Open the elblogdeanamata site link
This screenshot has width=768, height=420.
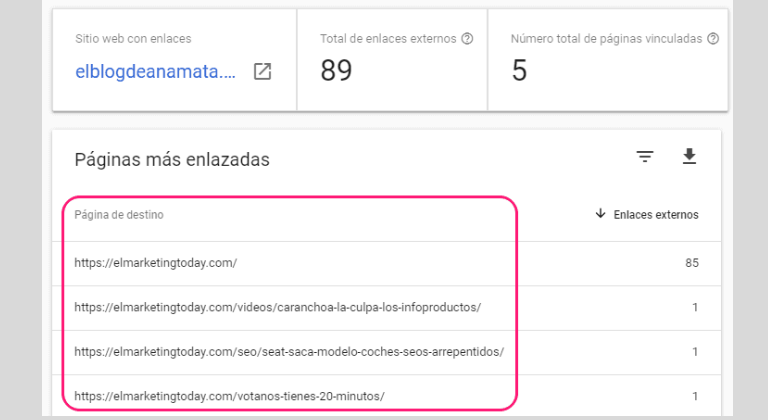(156, 71)
